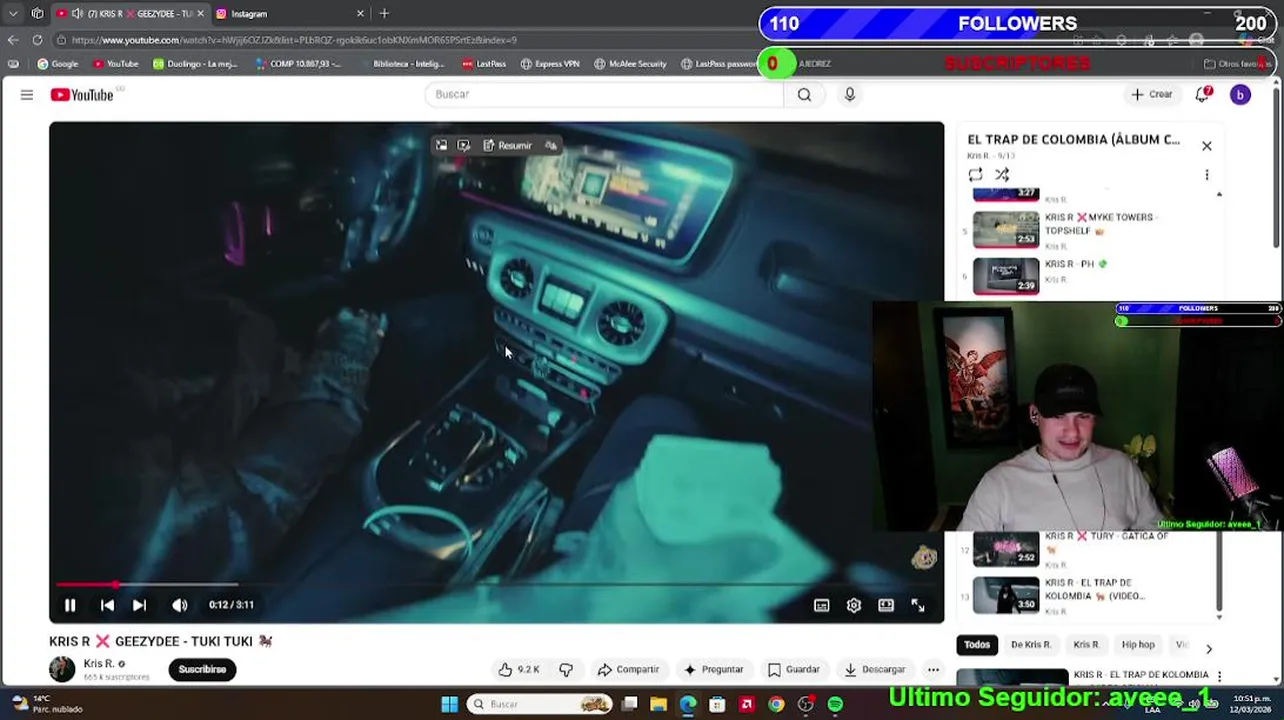
Task: Select the Kris R filter chip
Action: 1086,645
